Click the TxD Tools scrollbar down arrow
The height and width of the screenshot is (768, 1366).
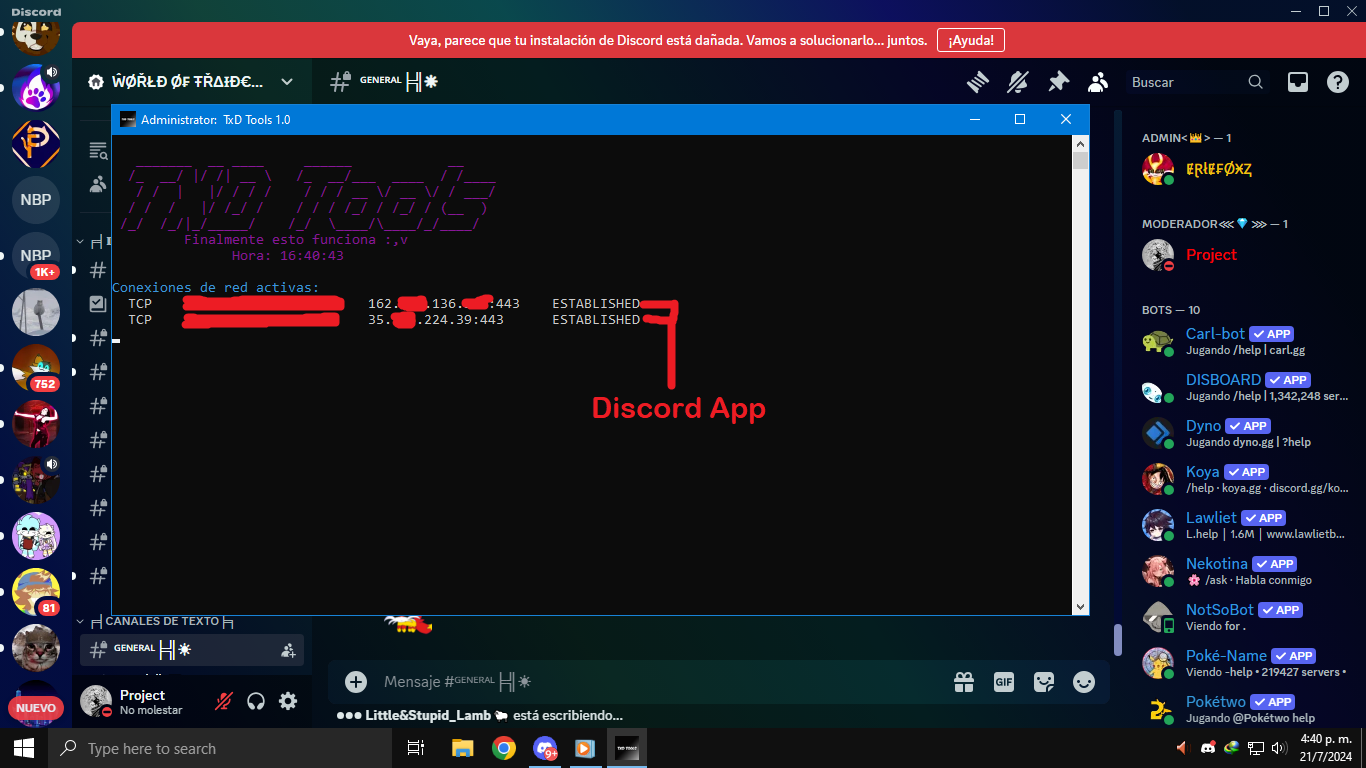click(1080, 606)
